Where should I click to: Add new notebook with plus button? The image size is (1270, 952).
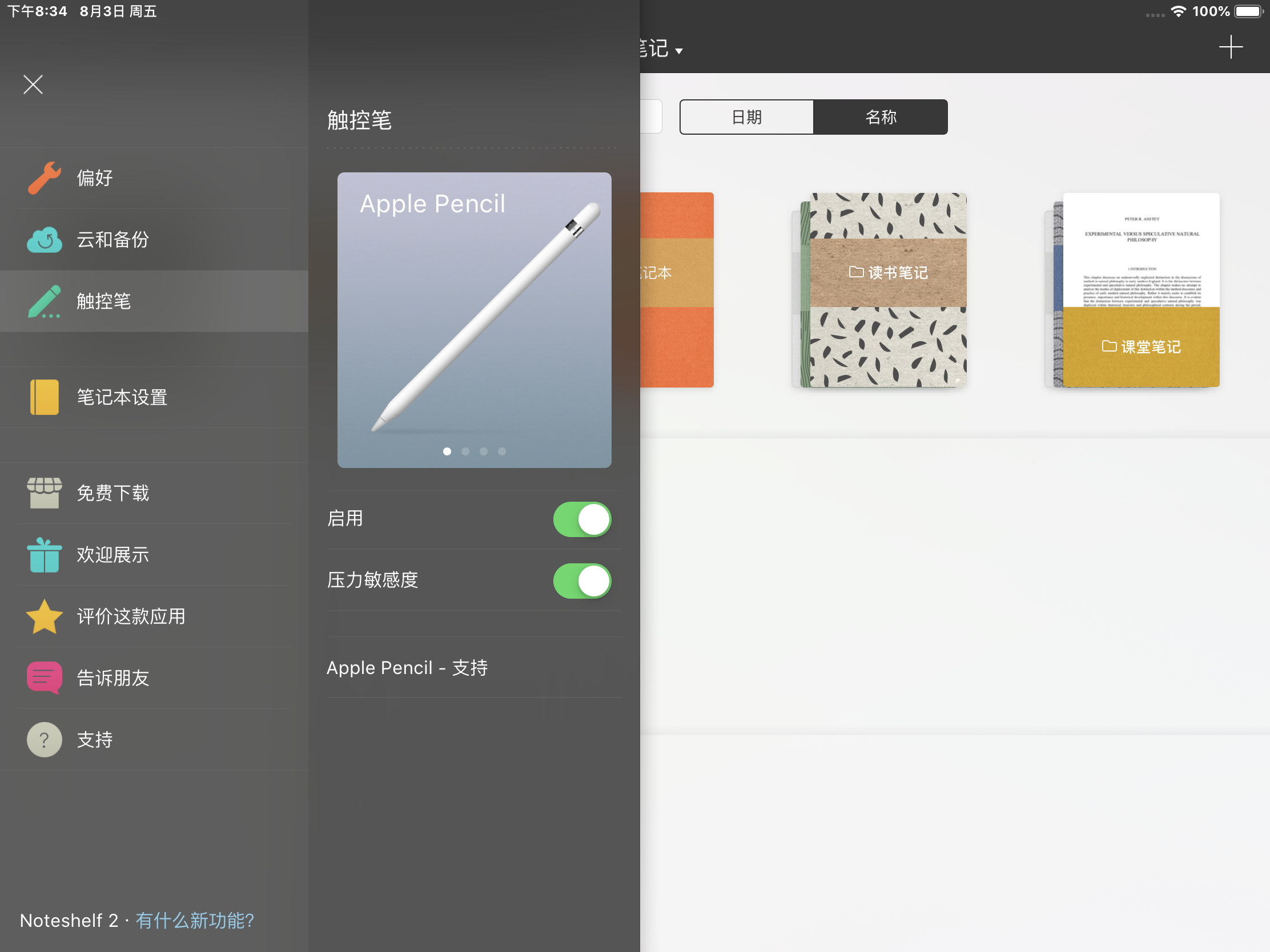point(1231,47)
